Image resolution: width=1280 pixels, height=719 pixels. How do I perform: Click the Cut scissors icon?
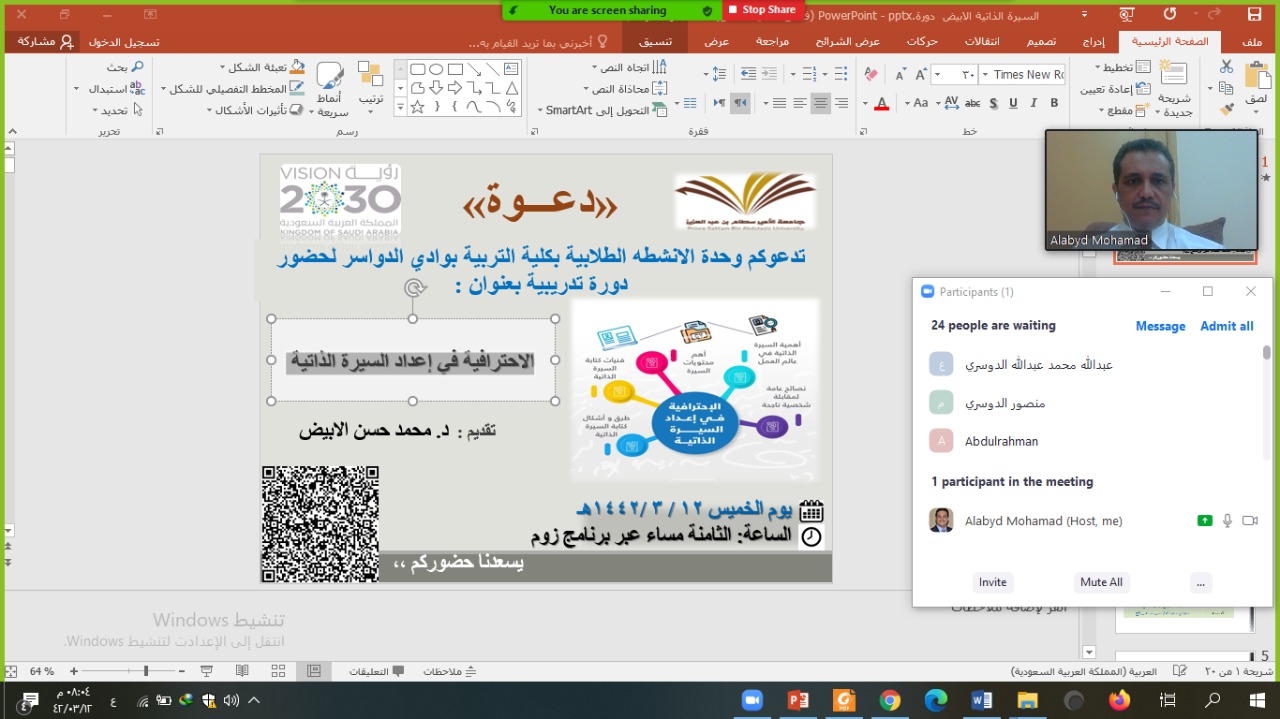(1226, 66)
